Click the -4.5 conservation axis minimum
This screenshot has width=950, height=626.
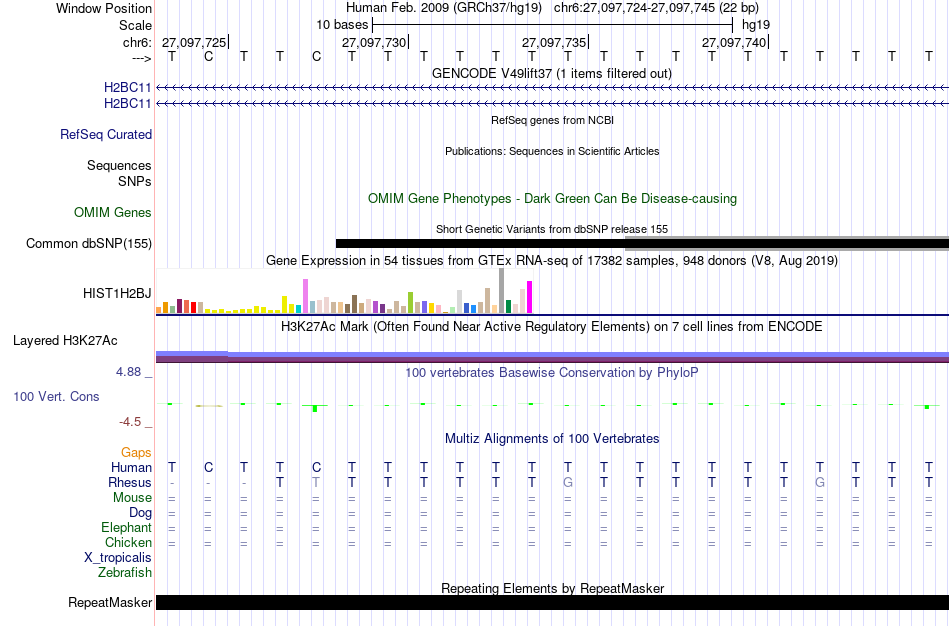tap(130, 422)
